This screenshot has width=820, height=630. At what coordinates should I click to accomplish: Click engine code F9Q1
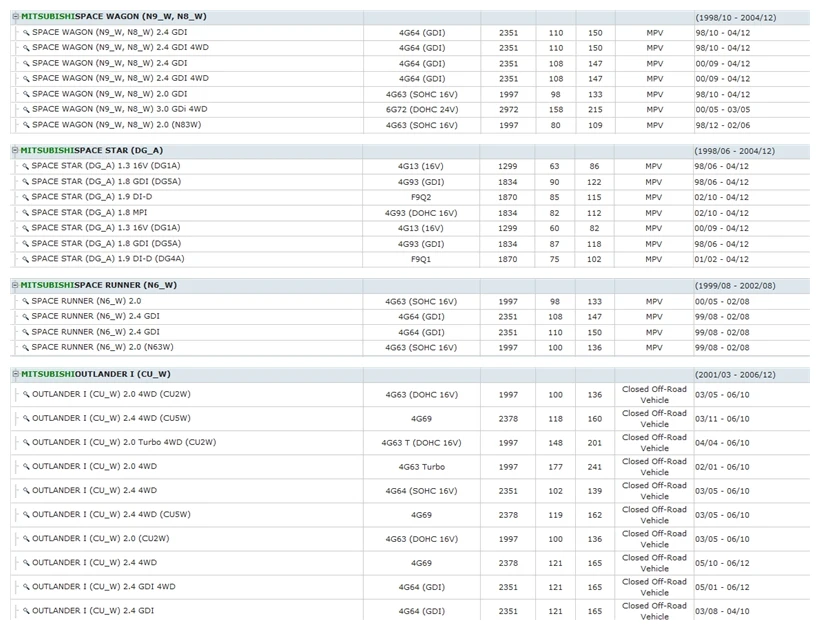(421, 259)
